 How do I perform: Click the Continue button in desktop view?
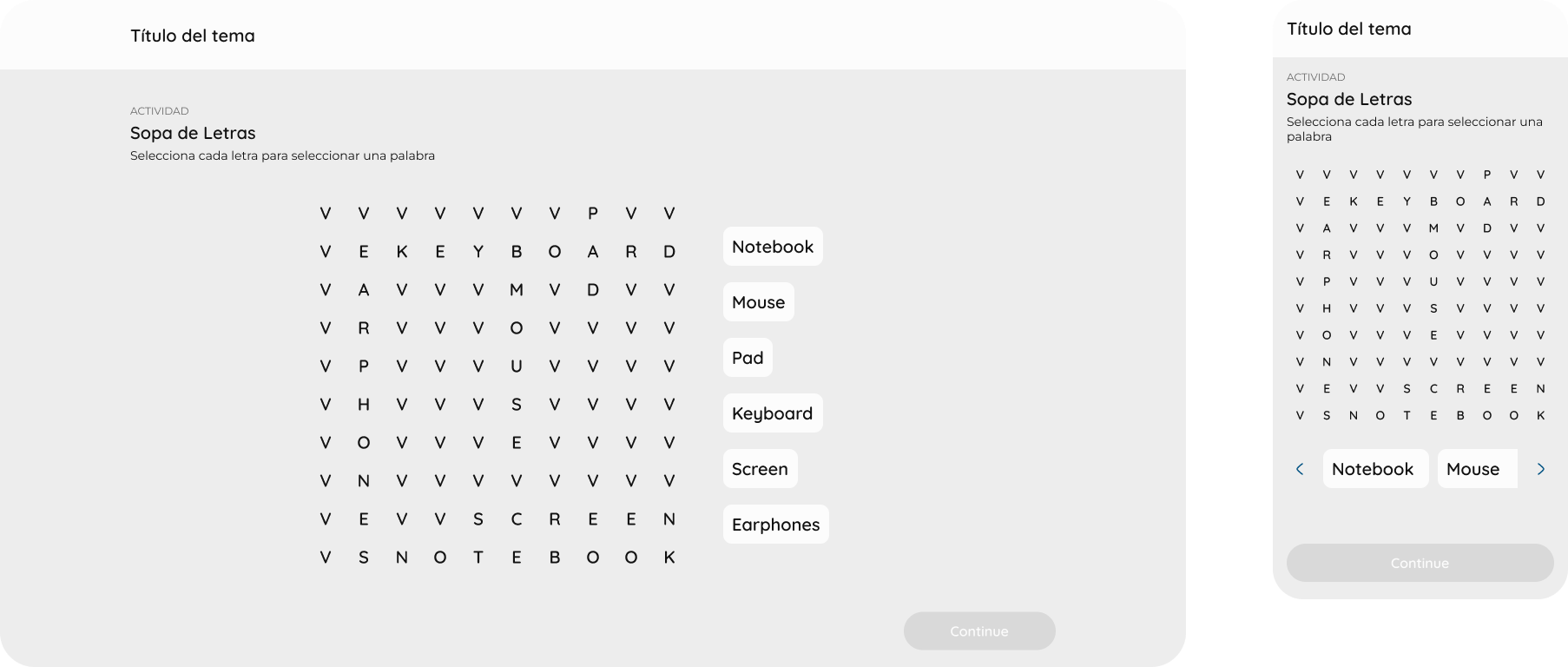[979, 631]
